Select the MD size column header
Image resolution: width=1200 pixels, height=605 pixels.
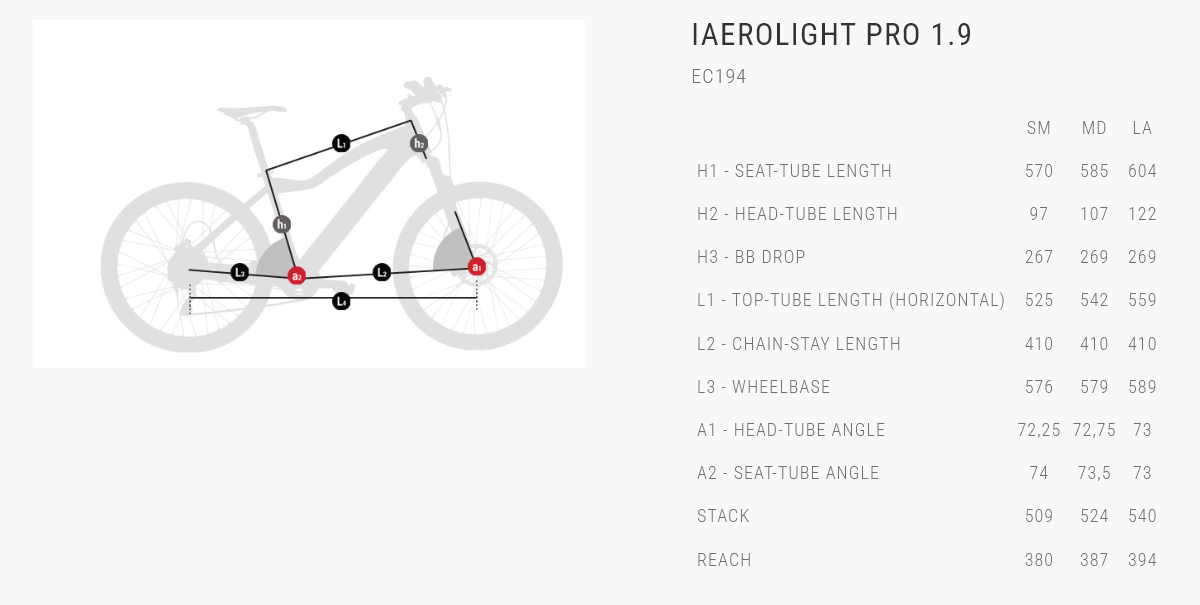(1094, 128)
